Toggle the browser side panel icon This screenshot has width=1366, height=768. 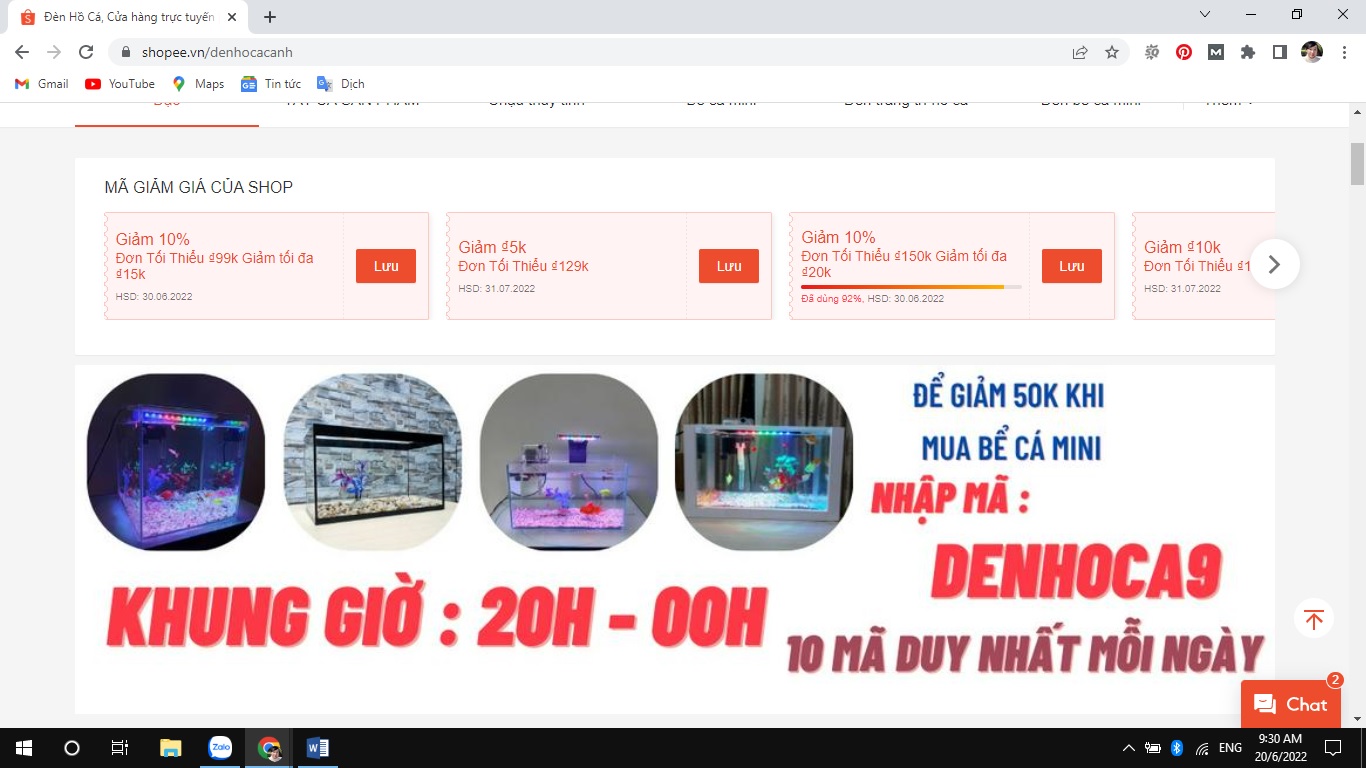click(x=1280, y=53)
